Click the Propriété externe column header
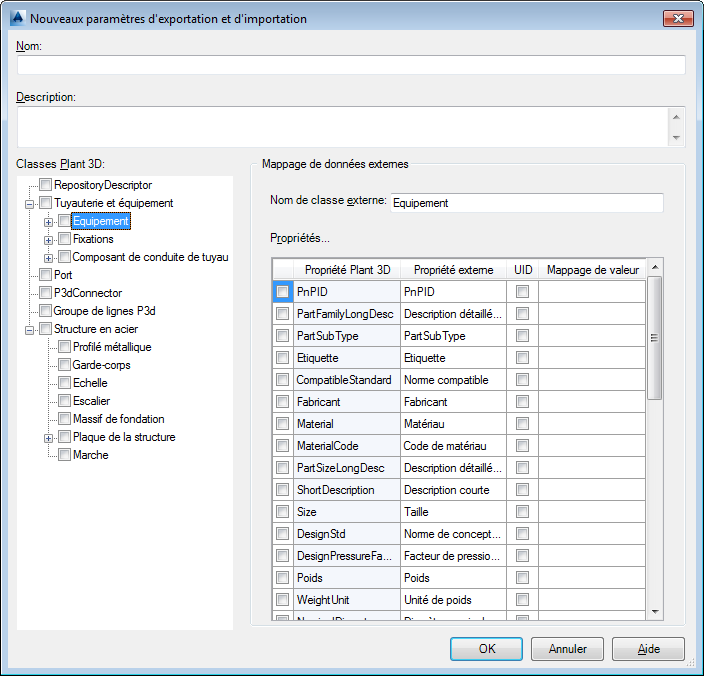The image size is (704, 676). (x=453, y=270)
